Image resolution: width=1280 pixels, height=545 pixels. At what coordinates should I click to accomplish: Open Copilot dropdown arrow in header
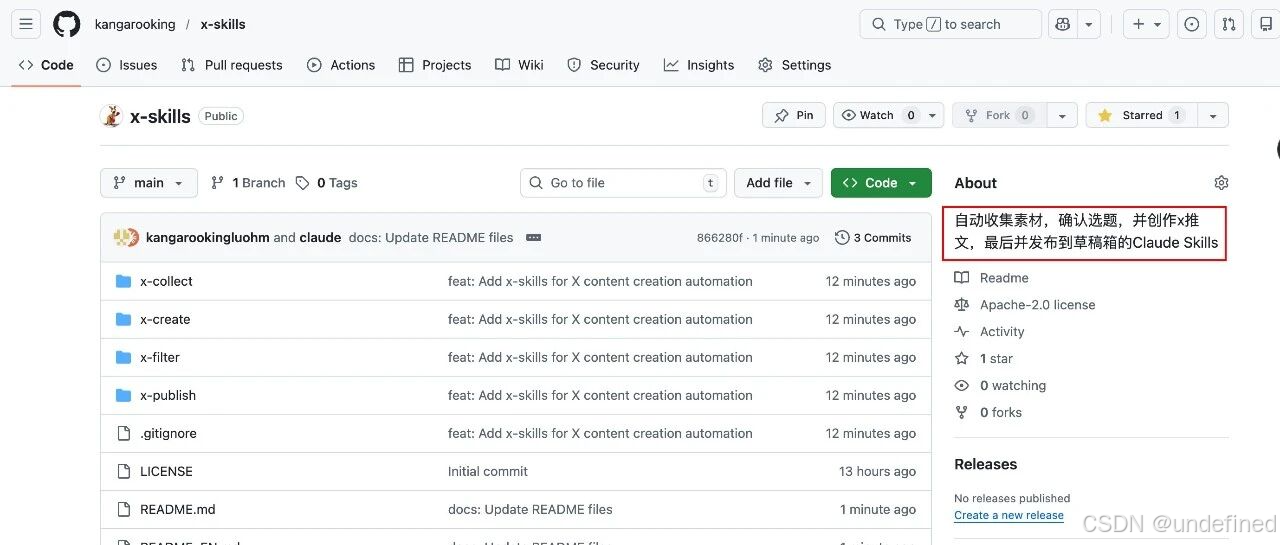[x=1089, y=24]
